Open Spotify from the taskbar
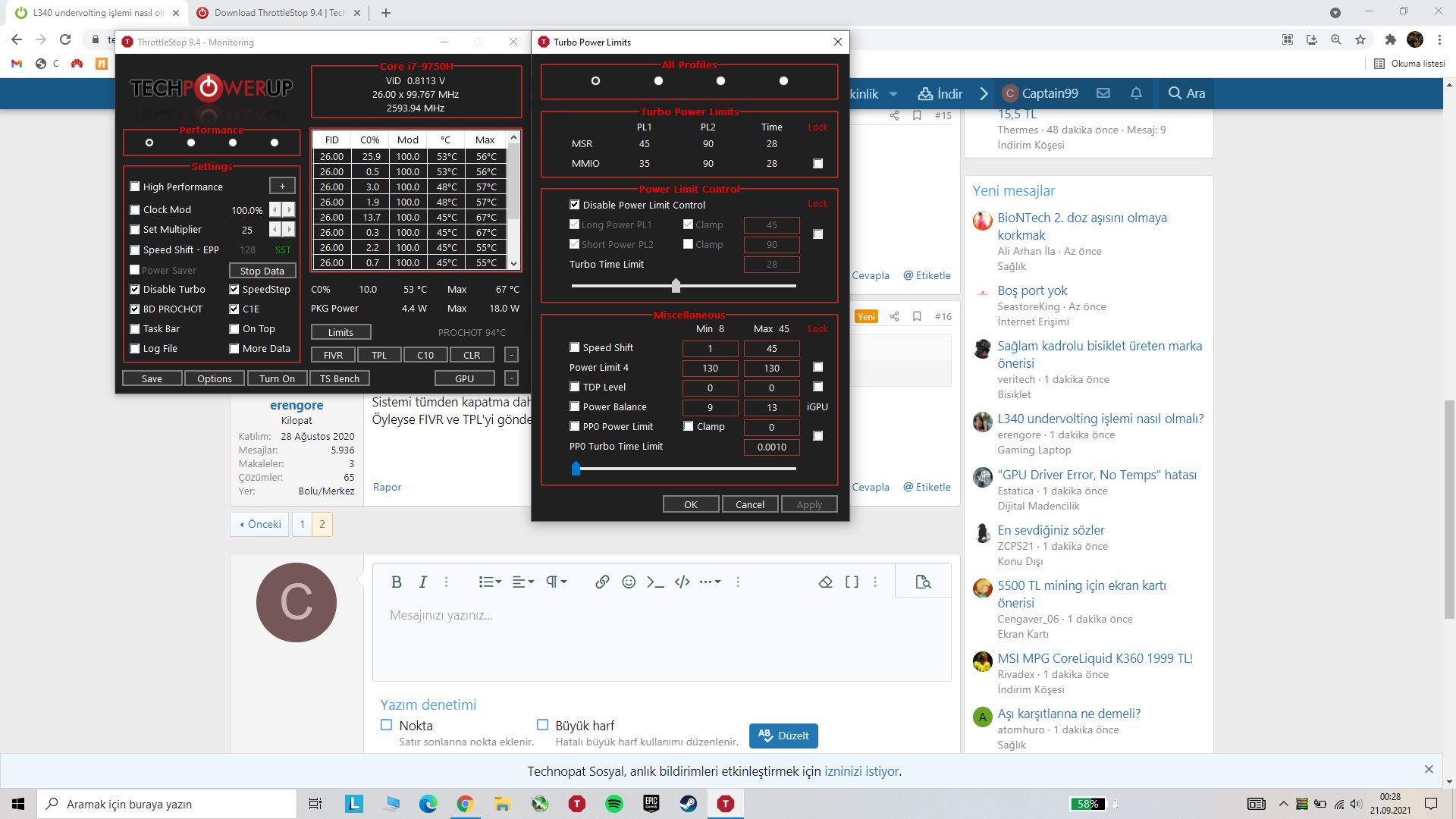Viewport: 1456px width, 819px height. point(614,804)
